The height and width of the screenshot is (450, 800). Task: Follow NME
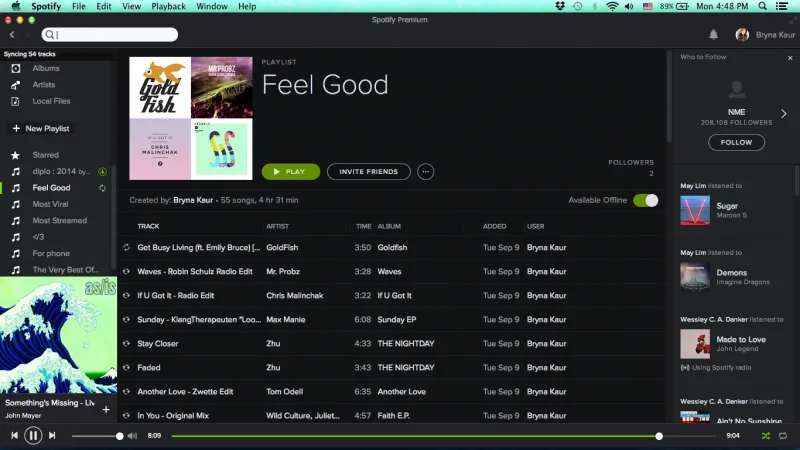coord(736,143)
